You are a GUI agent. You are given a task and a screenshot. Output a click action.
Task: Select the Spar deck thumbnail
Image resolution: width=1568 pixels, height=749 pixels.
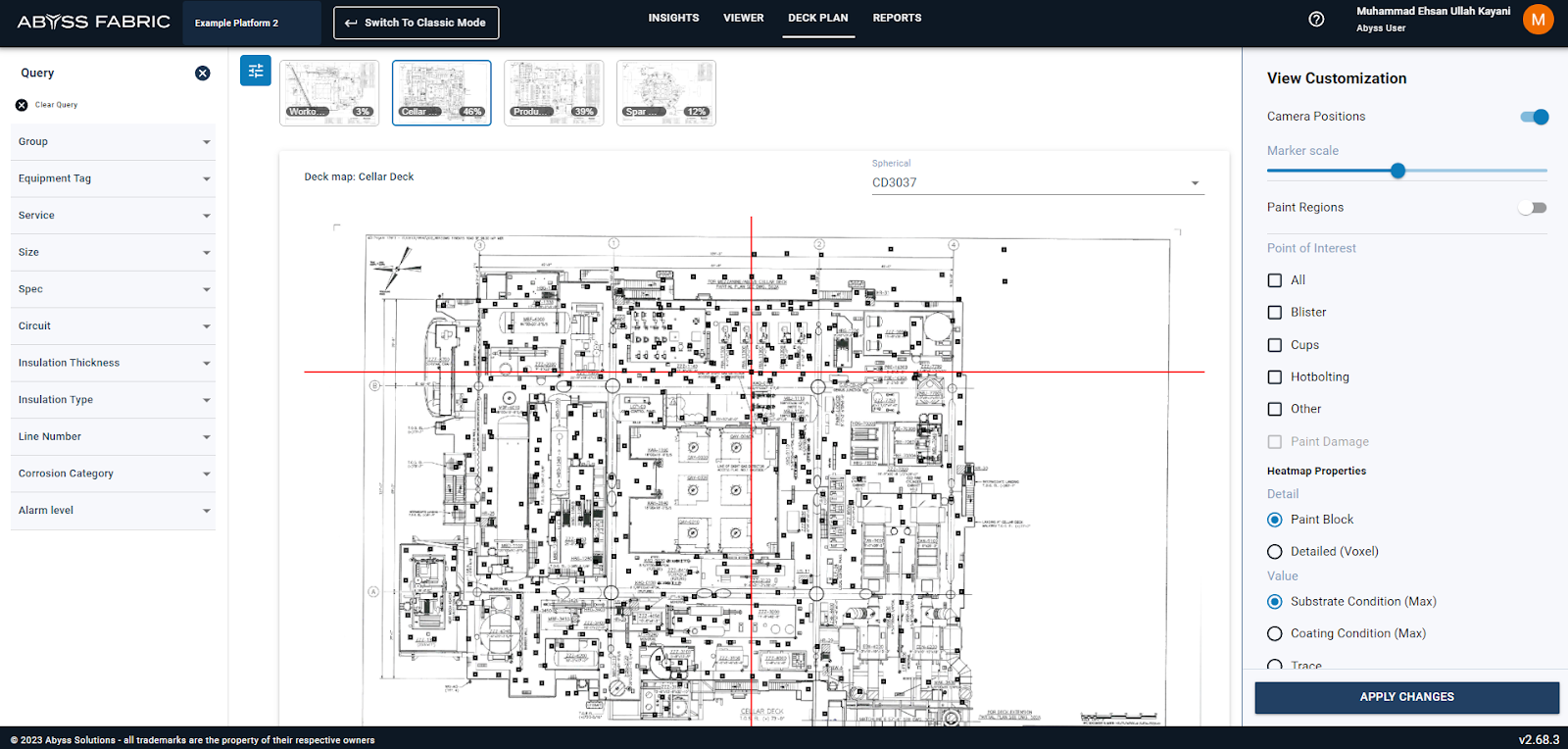click(x=666, y=93)
